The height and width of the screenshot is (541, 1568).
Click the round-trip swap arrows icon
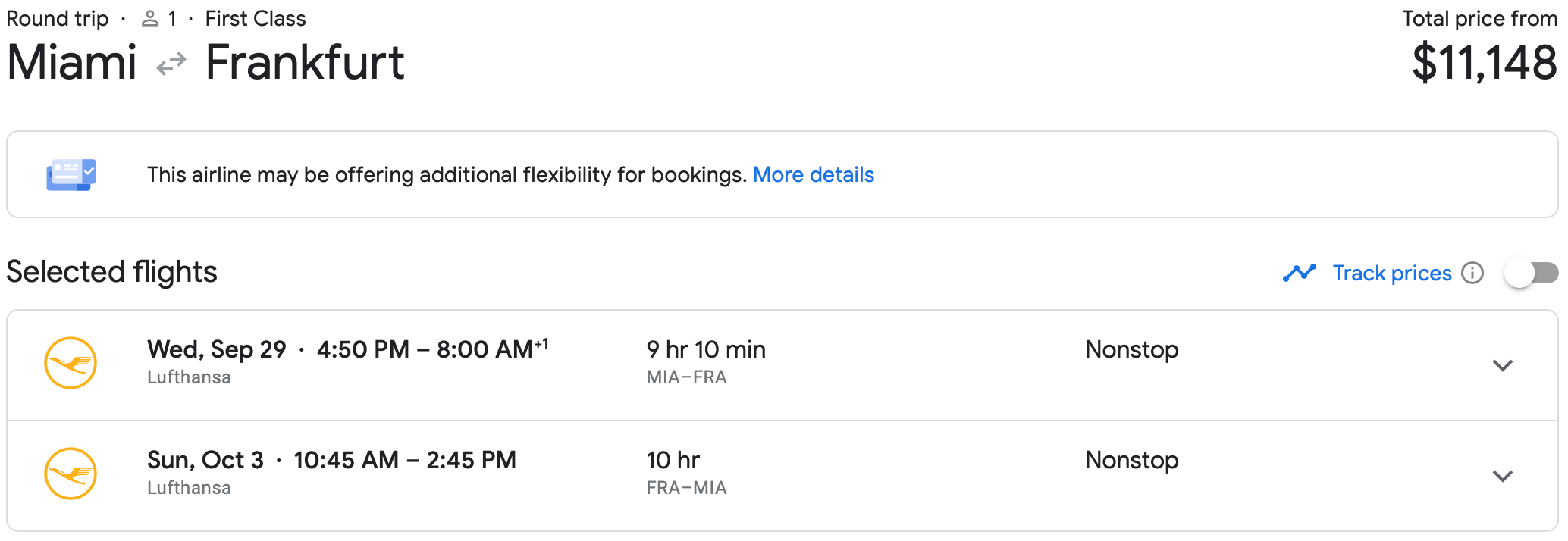[x=171, y=64]
